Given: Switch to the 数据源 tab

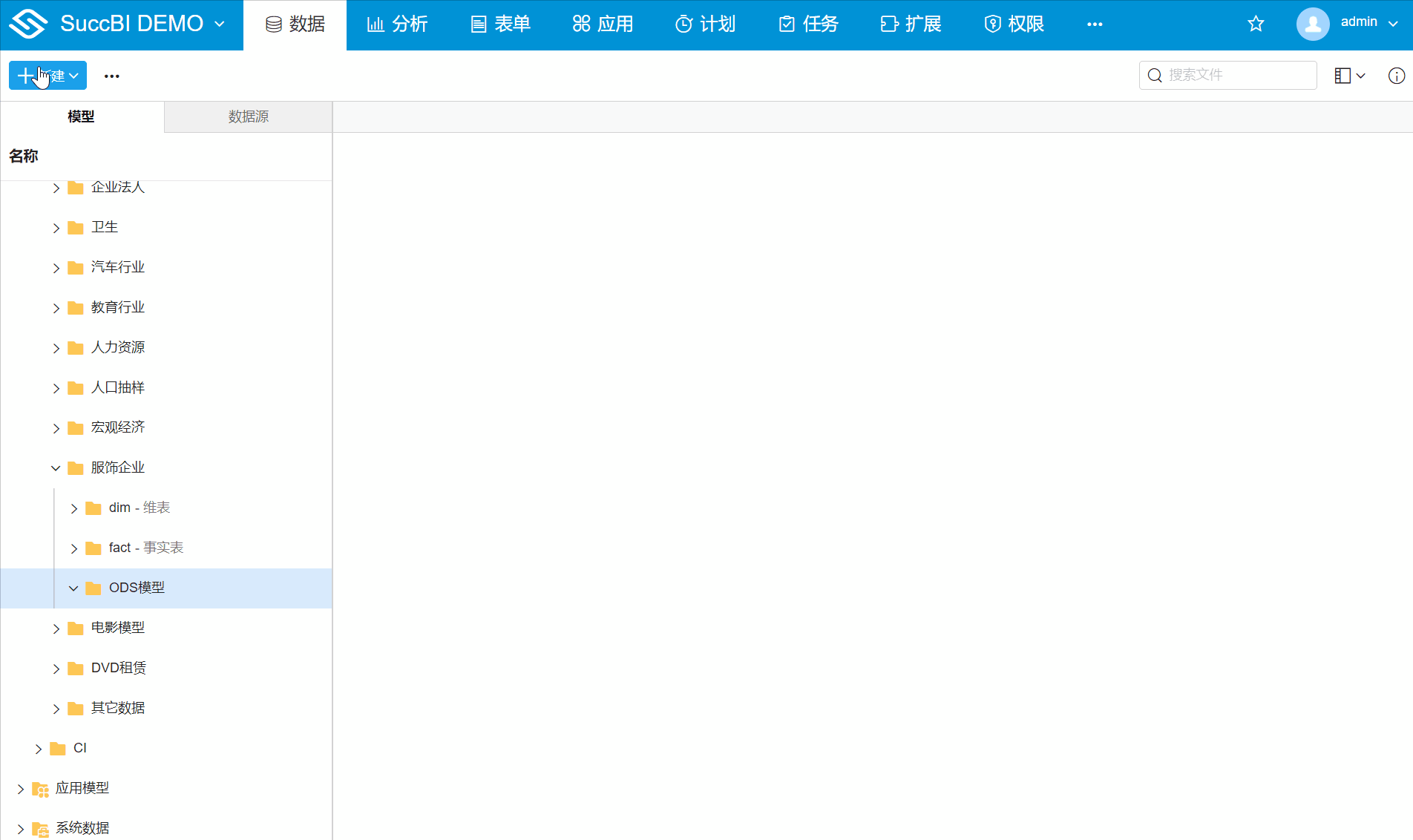Looking at the screenshot, I should point(248,117).
